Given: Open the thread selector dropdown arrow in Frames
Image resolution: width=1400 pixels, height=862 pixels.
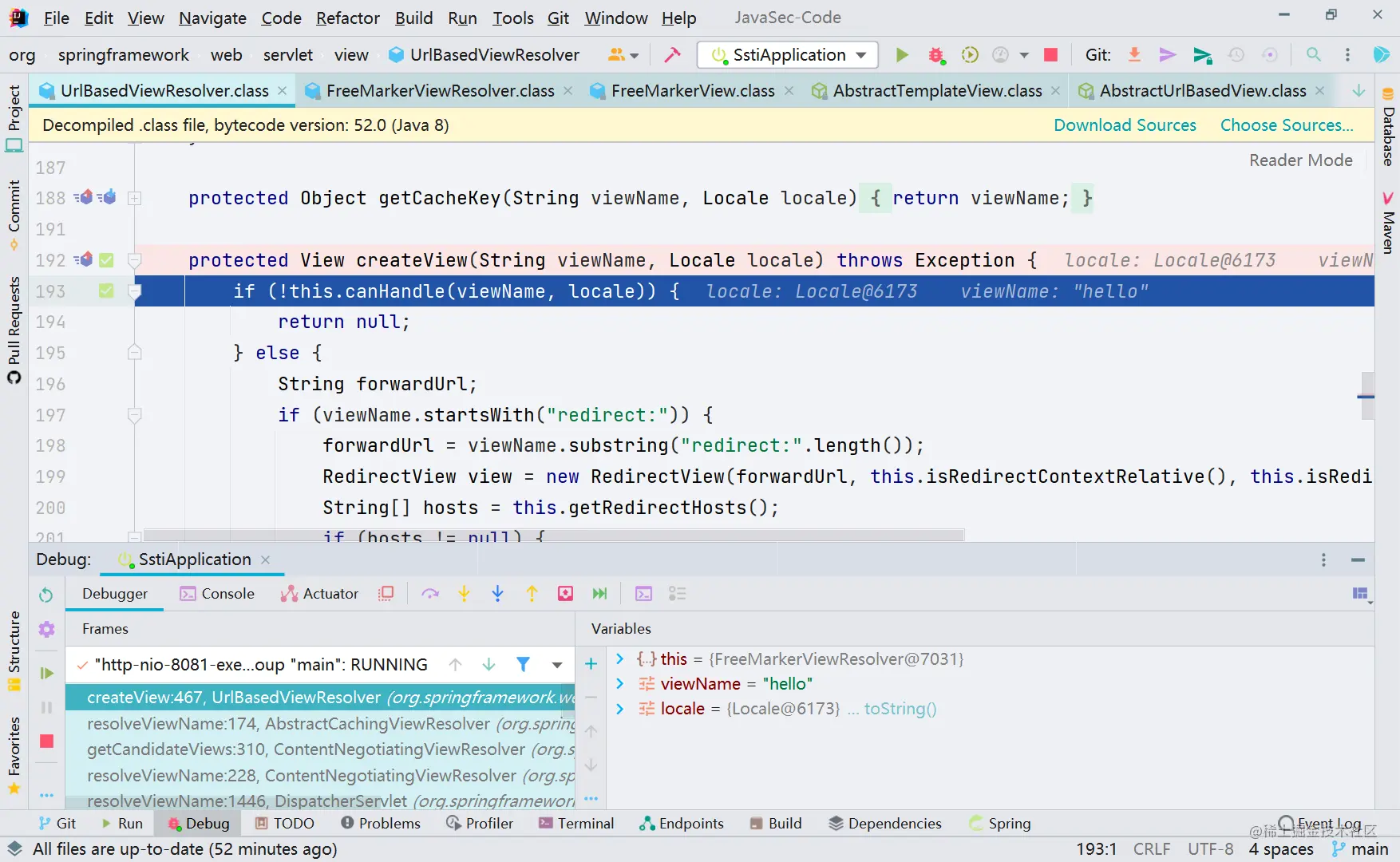Looking at the screenshot, I should click(557, 664).
